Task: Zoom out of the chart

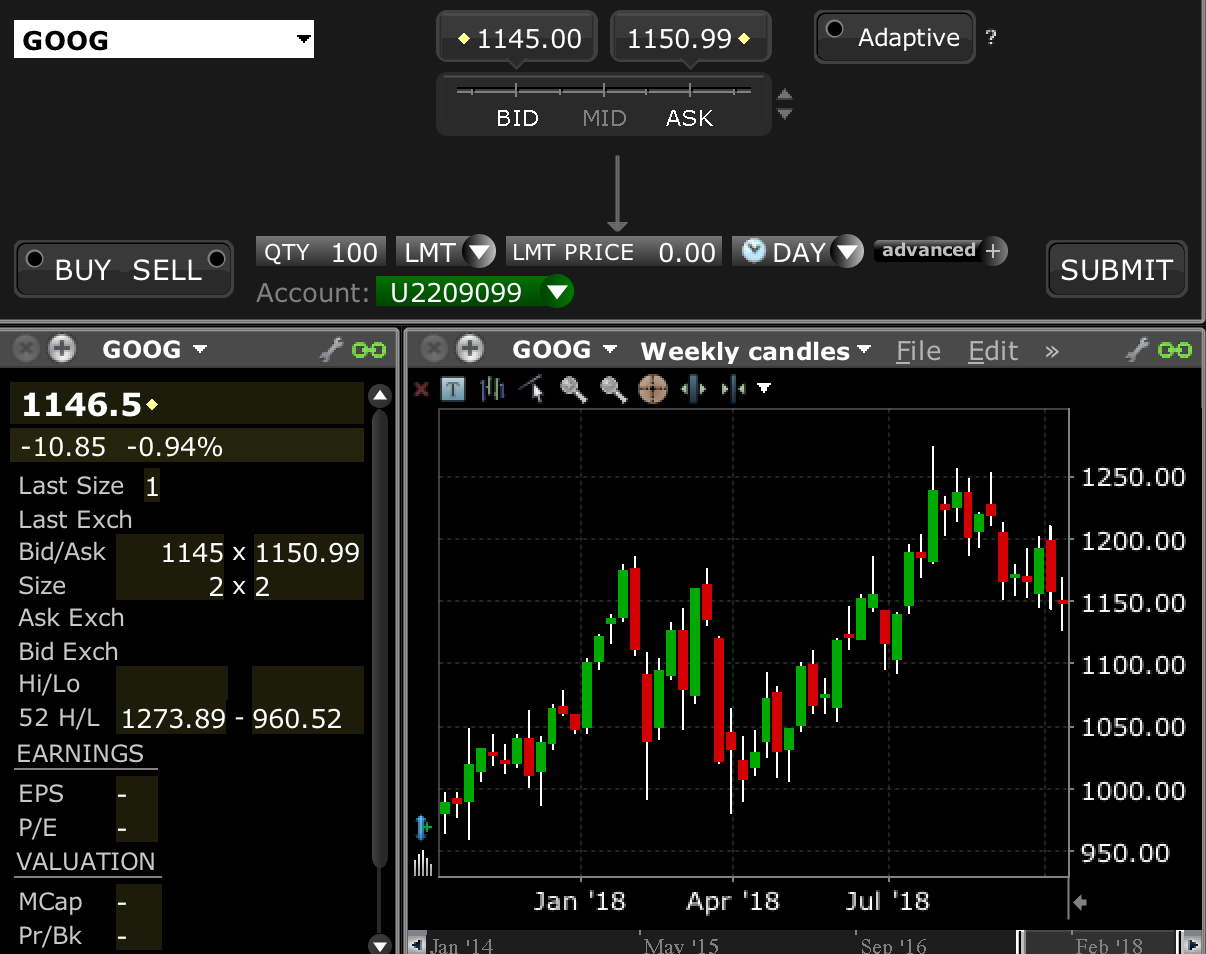Action: 613,389
